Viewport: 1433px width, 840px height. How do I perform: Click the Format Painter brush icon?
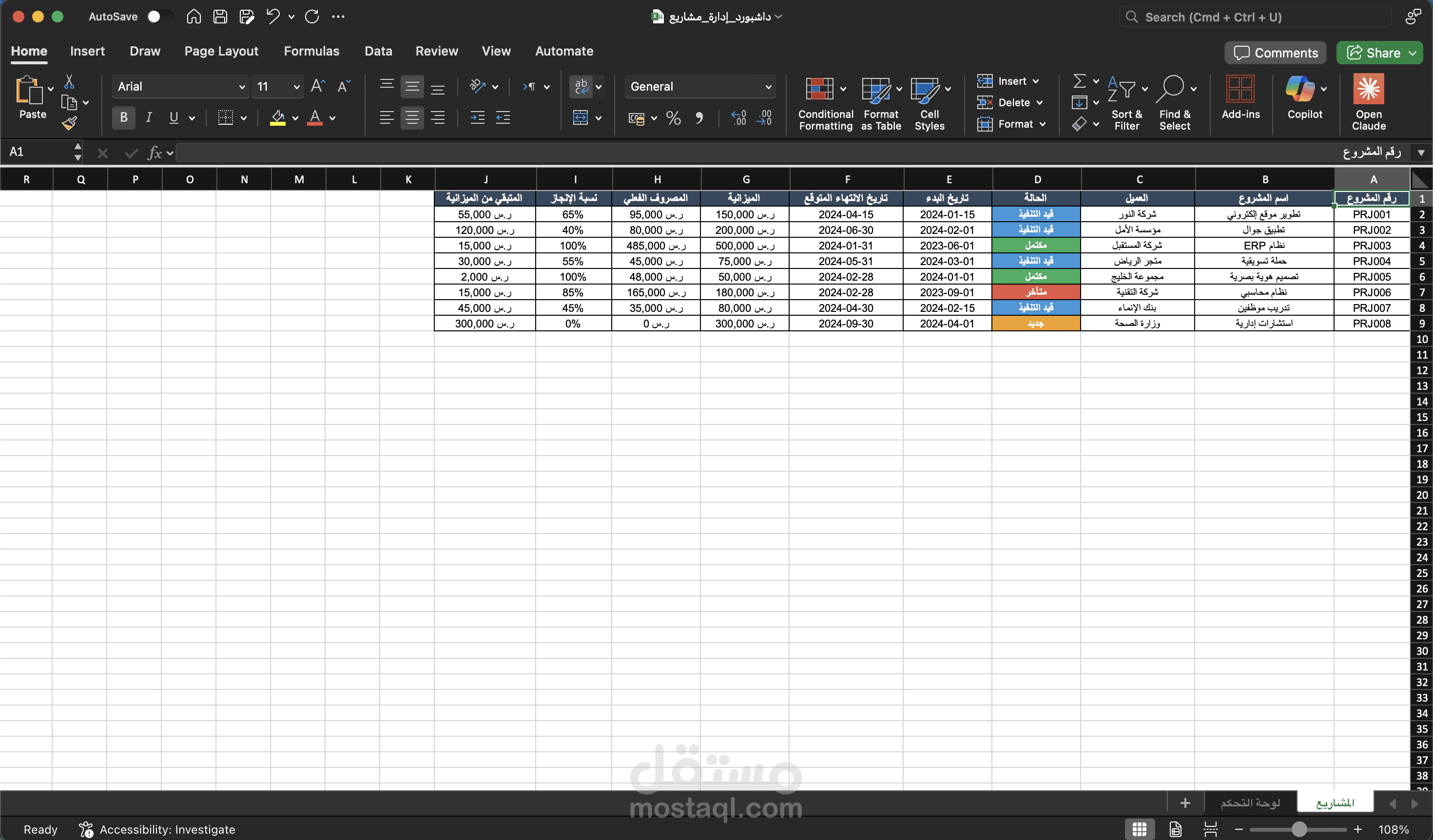pos(69,123)
